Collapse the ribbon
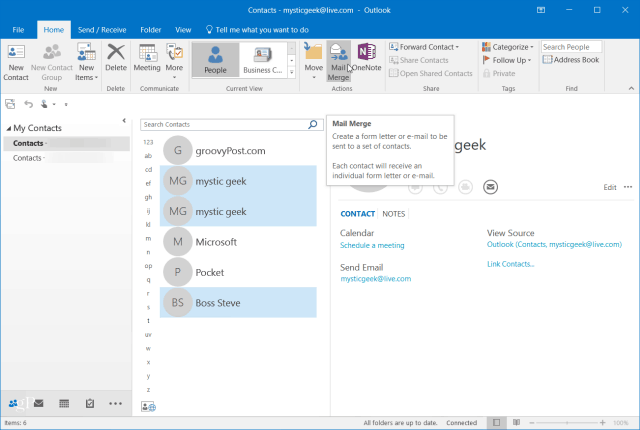 pyautogui.click(x=631, y=89)
